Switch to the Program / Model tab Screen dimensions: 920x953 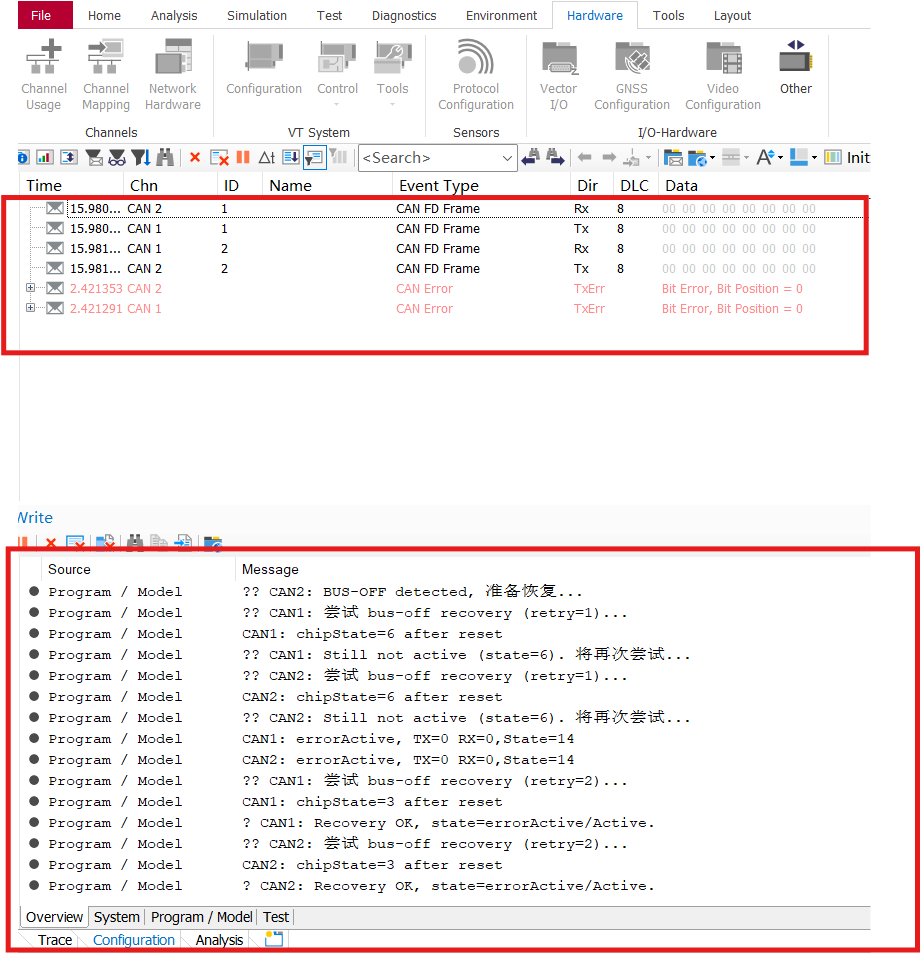tap(201, 917)
